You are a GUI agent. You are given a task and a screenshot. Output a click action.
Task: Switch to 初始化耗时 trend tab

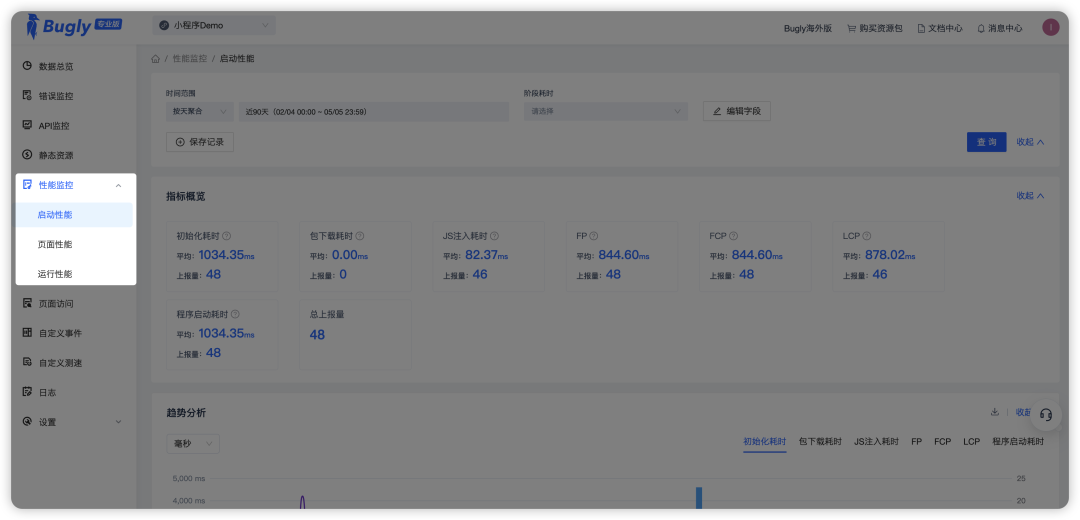pyautogui.click(x=765, y=441)
